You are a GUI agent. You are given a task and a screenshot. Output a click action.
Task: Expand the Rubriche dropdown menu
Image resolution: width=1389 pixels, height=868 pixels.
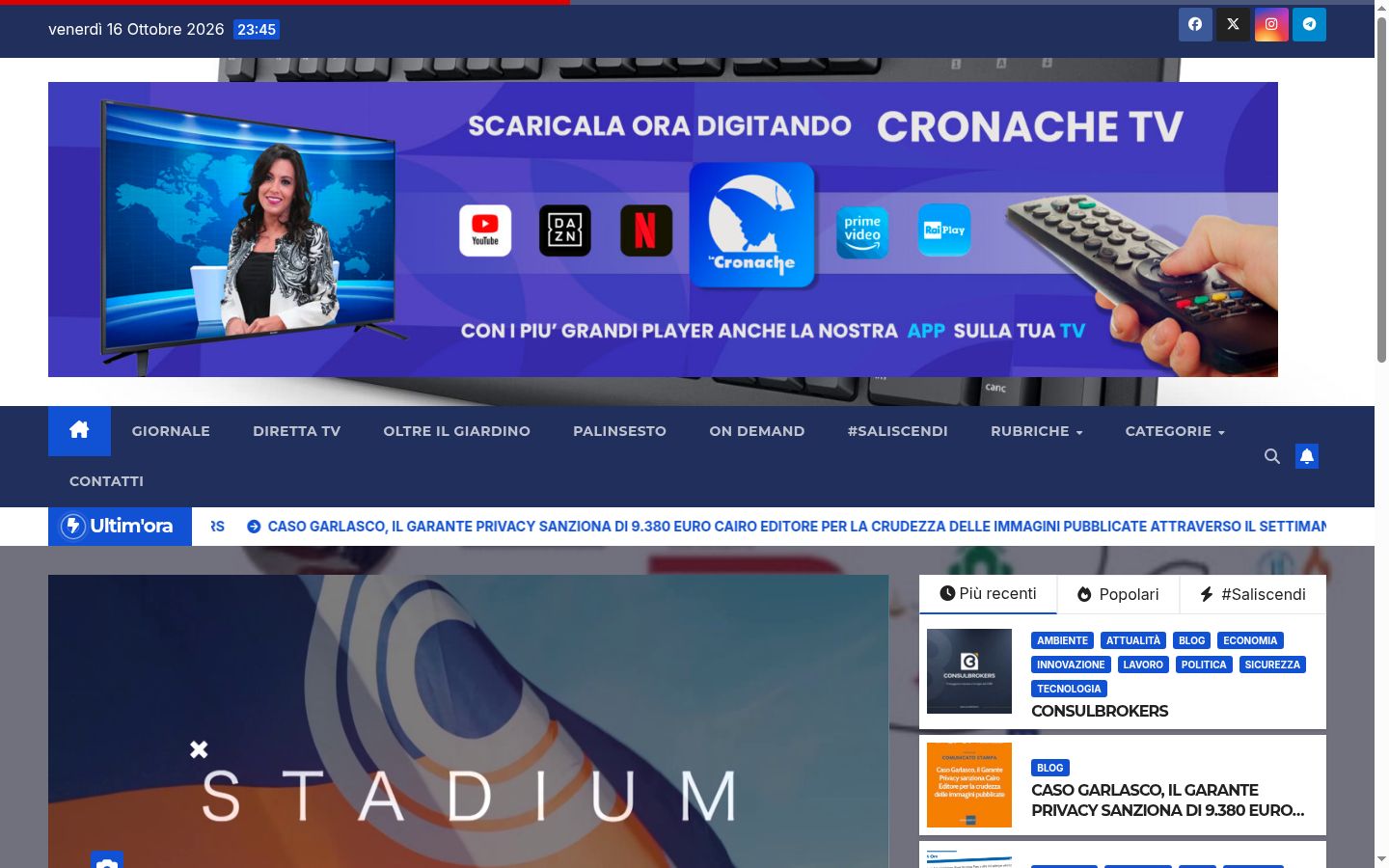click(x=1036, y=431)
